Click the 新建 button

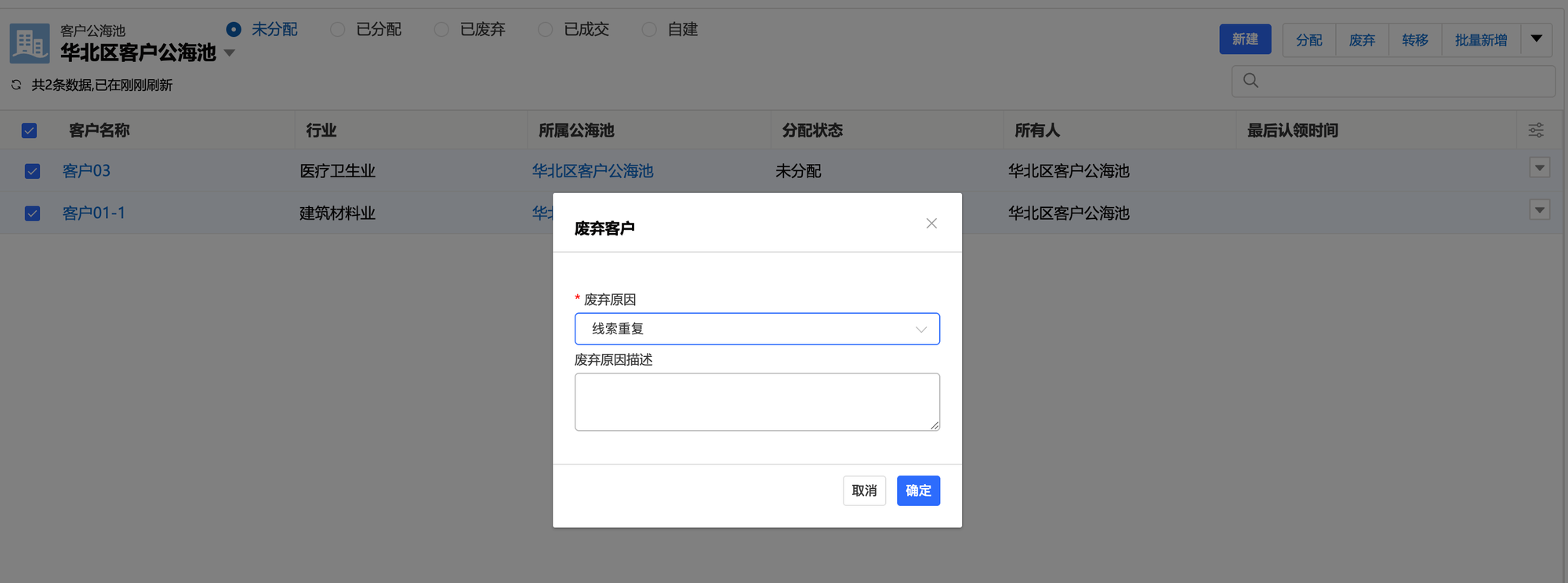(x=1244, y=39)
